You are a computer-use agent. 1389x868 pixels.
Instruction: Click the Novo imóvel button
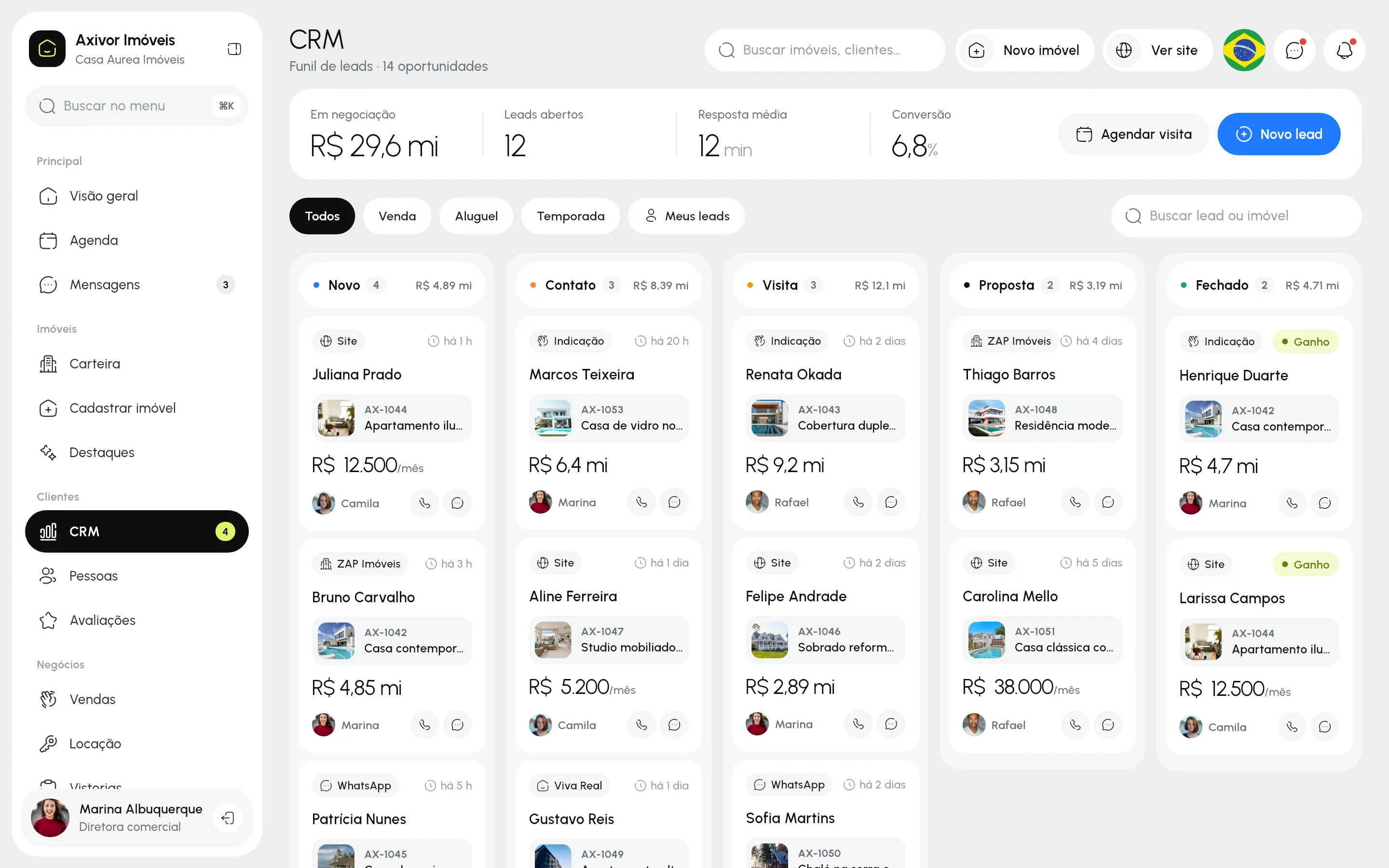pyautogui.click(x=1024, y=50)
